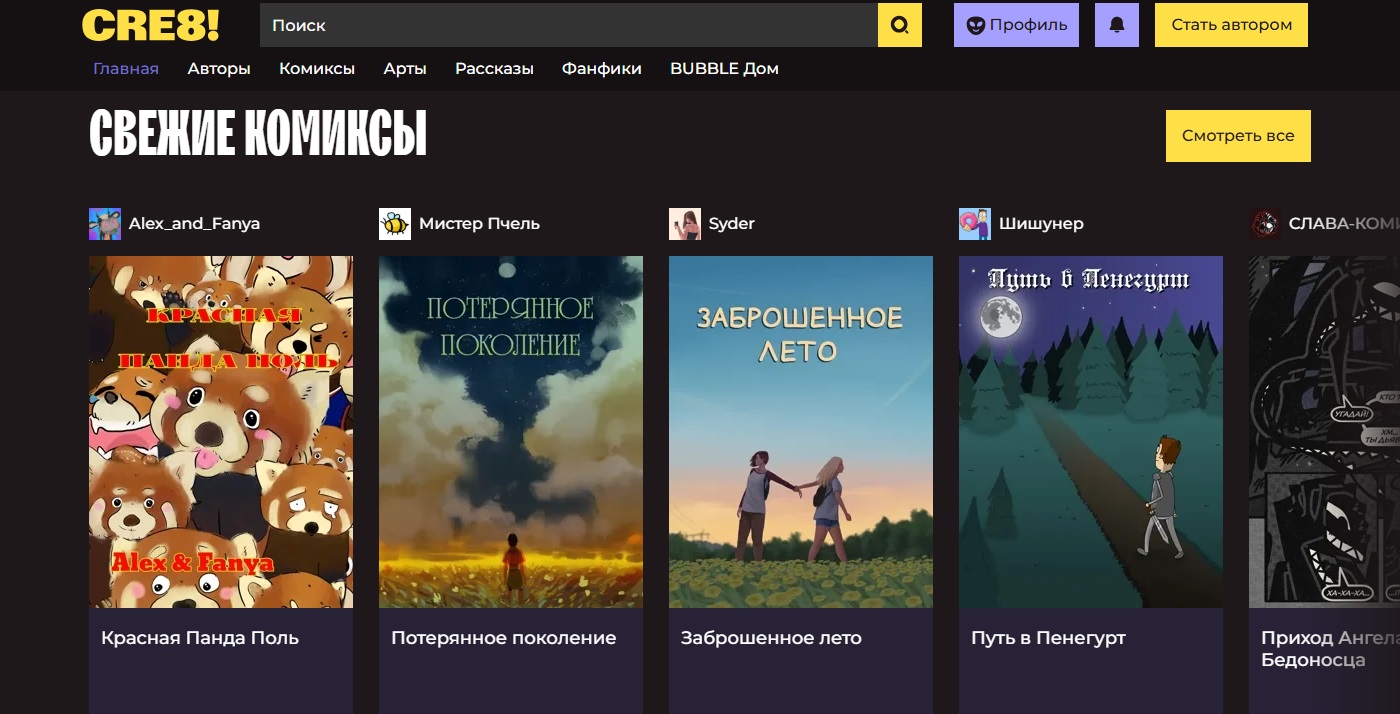The height and width of the screenshot is (714, 1400).
Task: Open the notifications bell
Action: (1117, 25)
